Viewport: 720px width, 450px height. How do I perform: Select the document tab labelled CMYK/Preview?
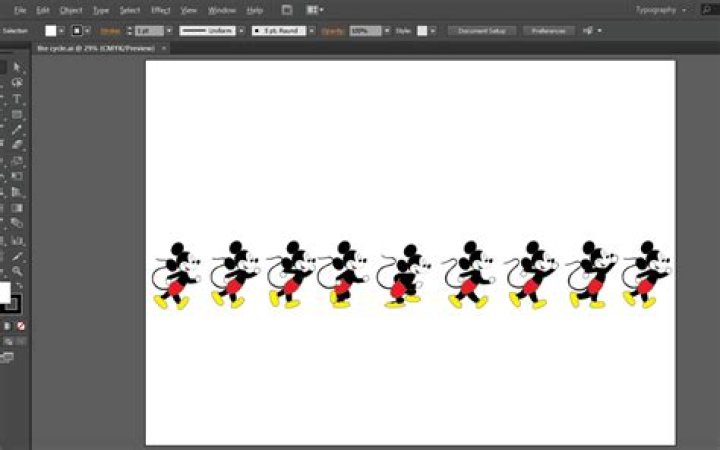point(96,48)
